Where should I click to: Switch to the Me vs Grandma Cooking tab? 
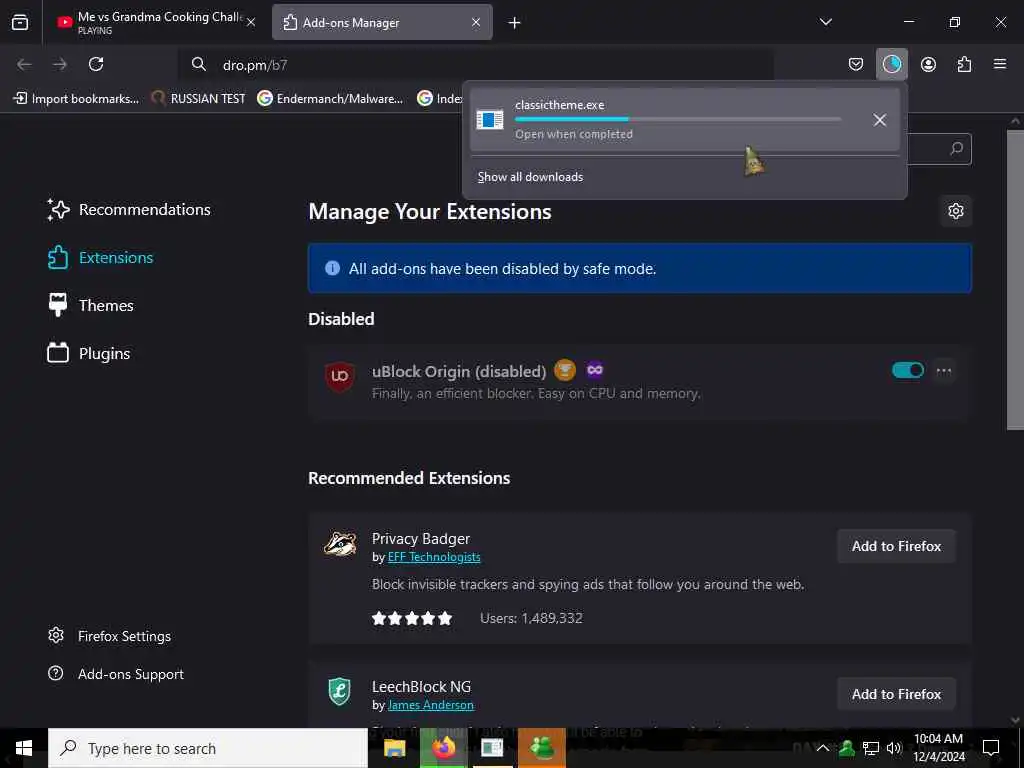157,22
